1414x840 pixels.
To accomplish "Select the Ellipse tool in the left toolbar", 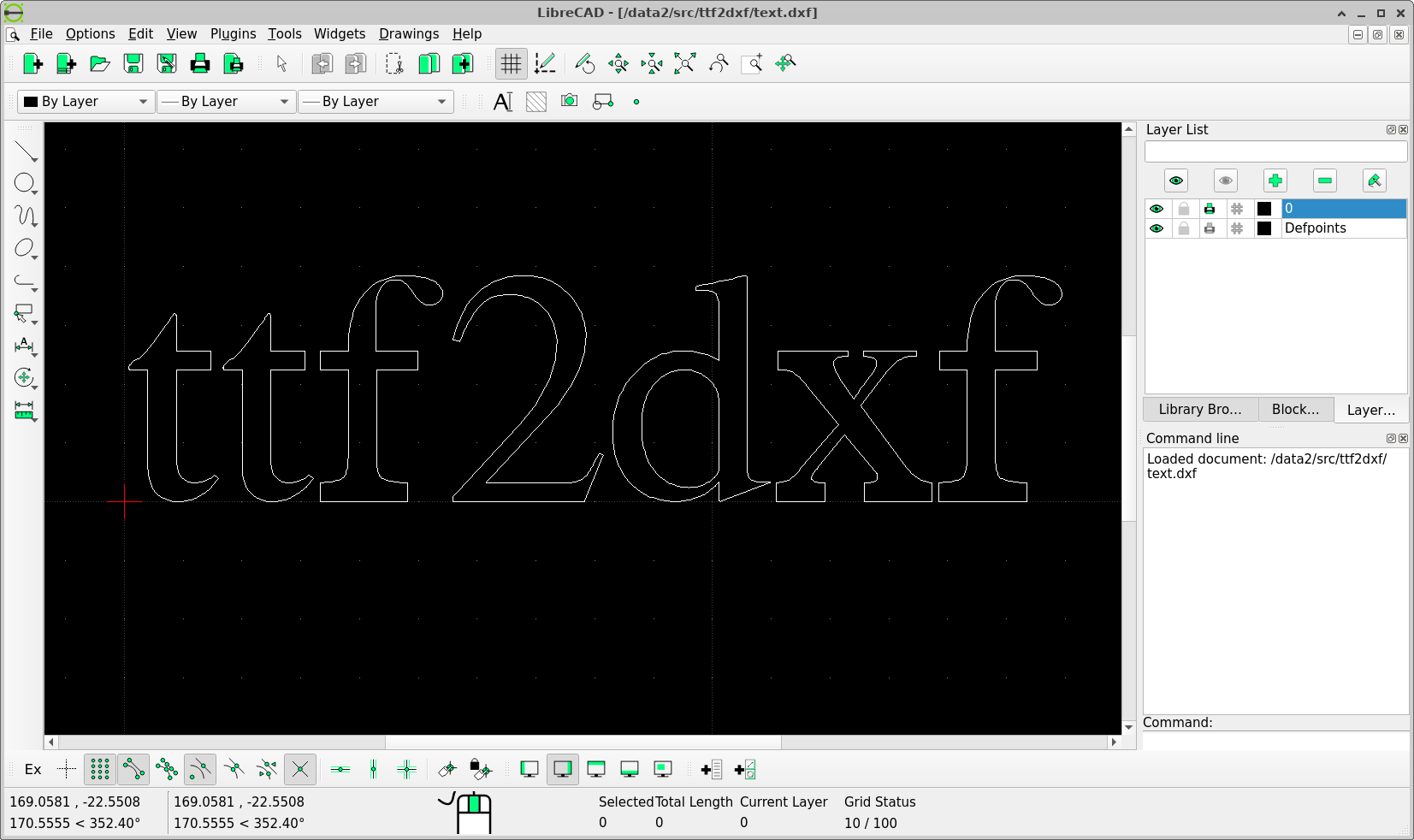I will tap(25, 248).
